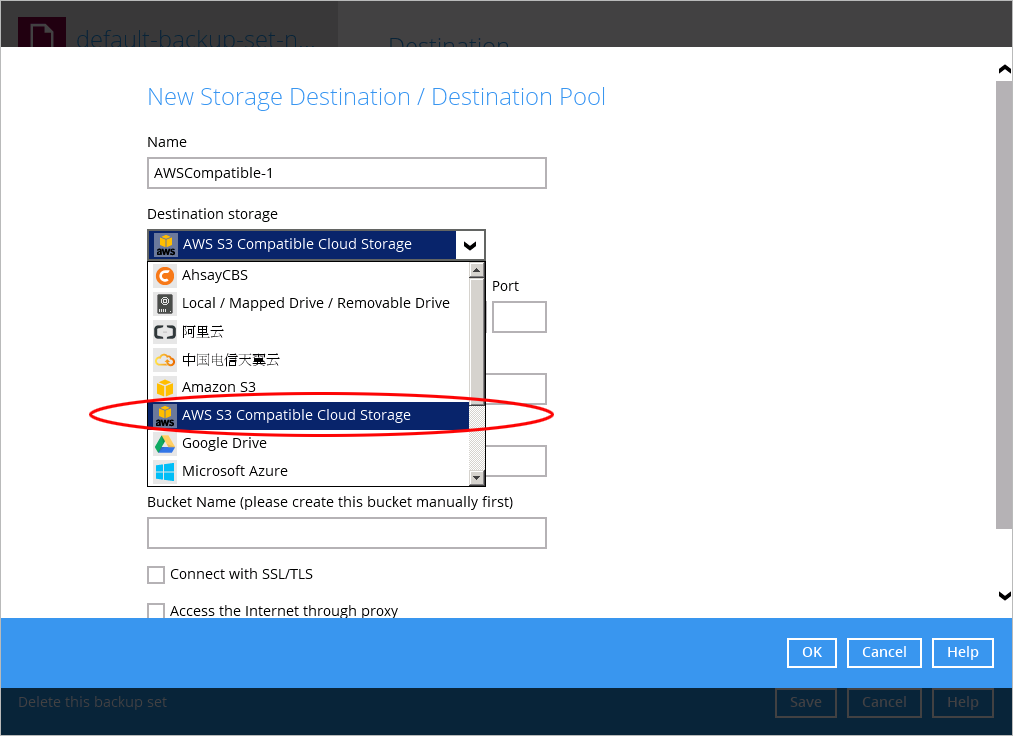Click the Local drive icon in list
Image resolution: width=1013 pixels, height=736 pixels.
coord(165,303)
